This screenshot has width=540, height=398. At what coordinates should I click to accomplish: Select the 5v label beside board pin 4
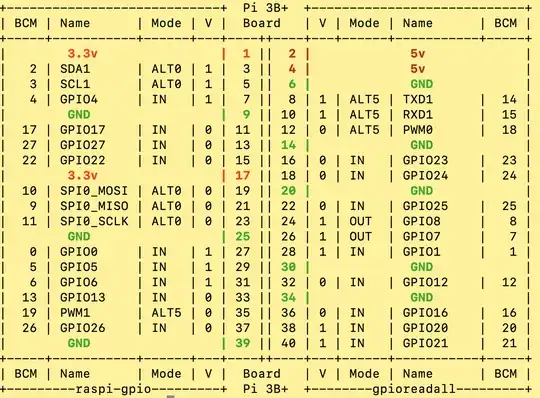coord(417,69)
